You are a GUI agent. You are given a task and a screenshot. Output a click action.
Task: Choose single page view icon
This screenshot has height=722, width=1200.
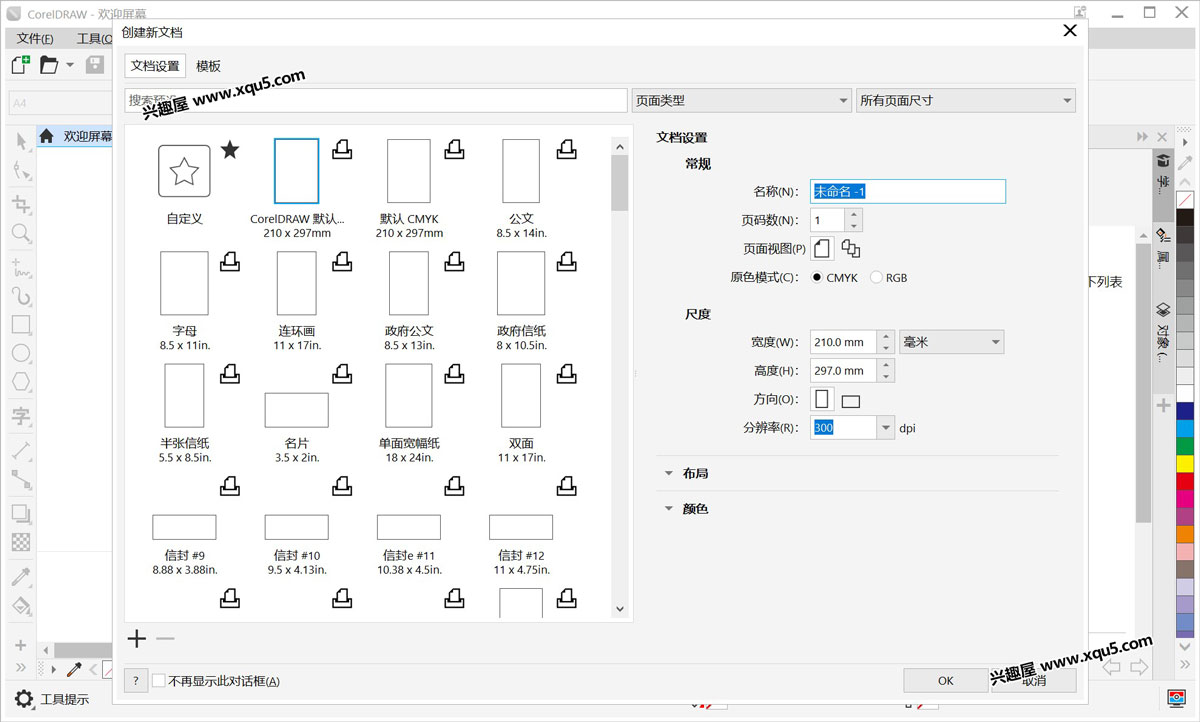point(822,248)
